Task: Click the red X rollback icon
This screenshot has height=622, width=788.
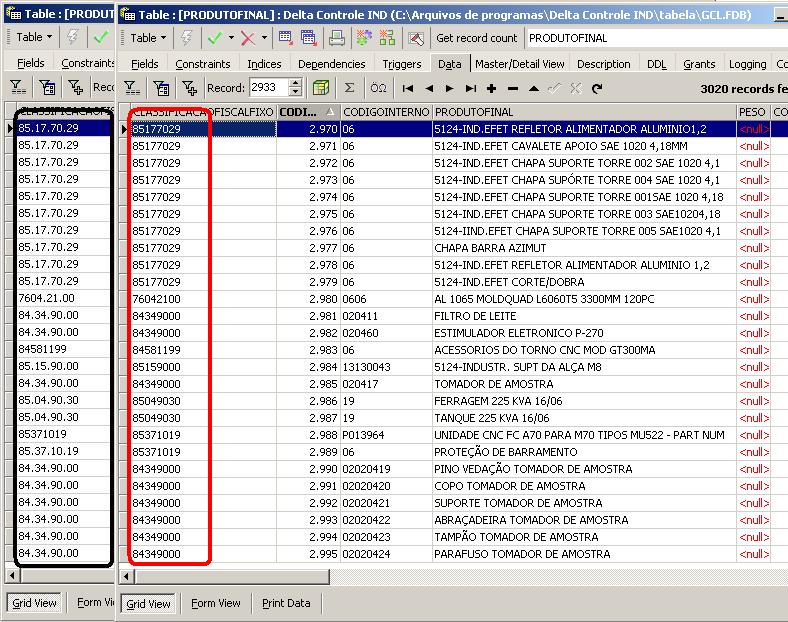Action: [247, 38]
